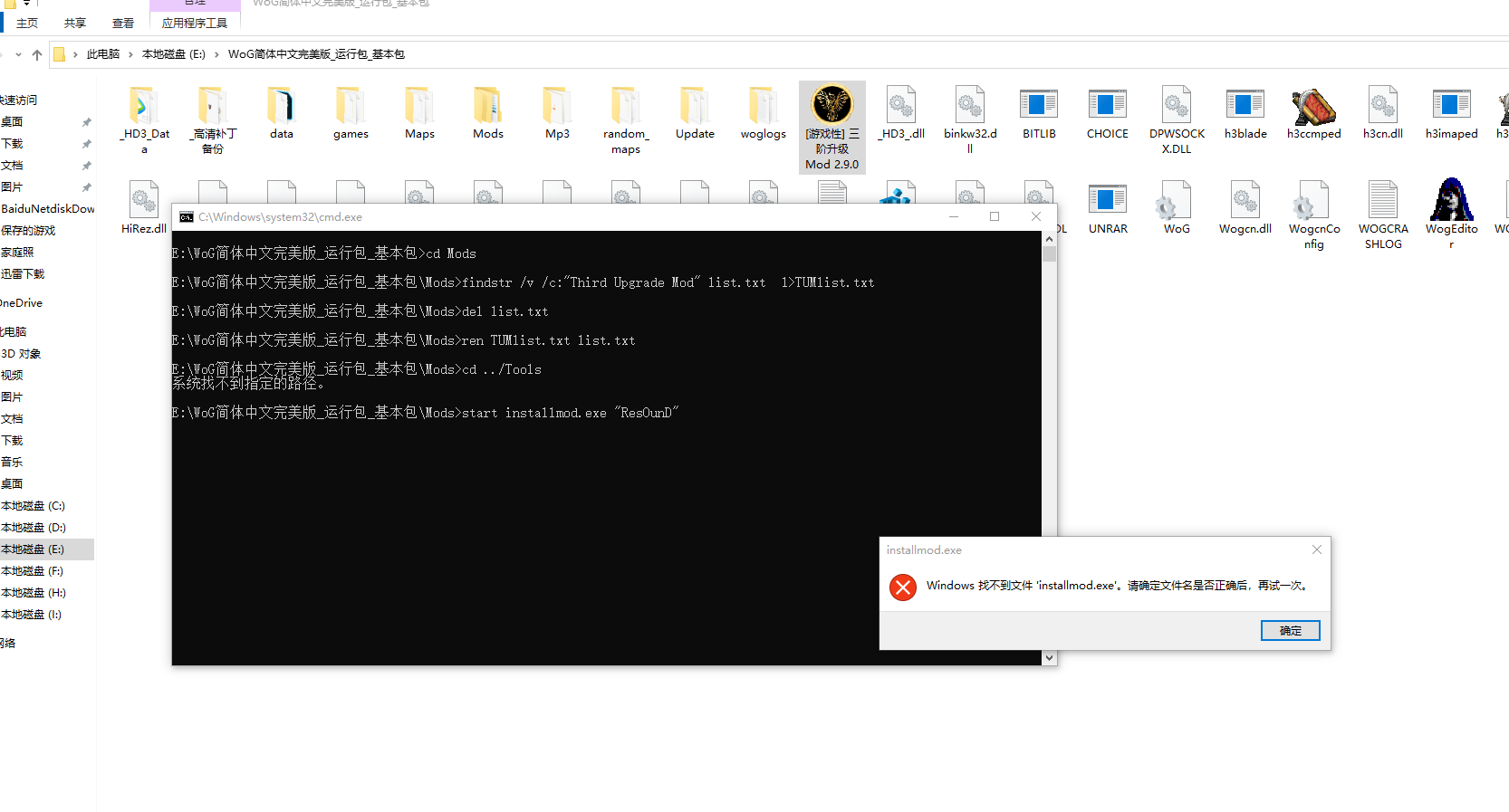The image size is (1509, 812).
Task: Select the Wogcn.dll file
Action: point(1245,208)
